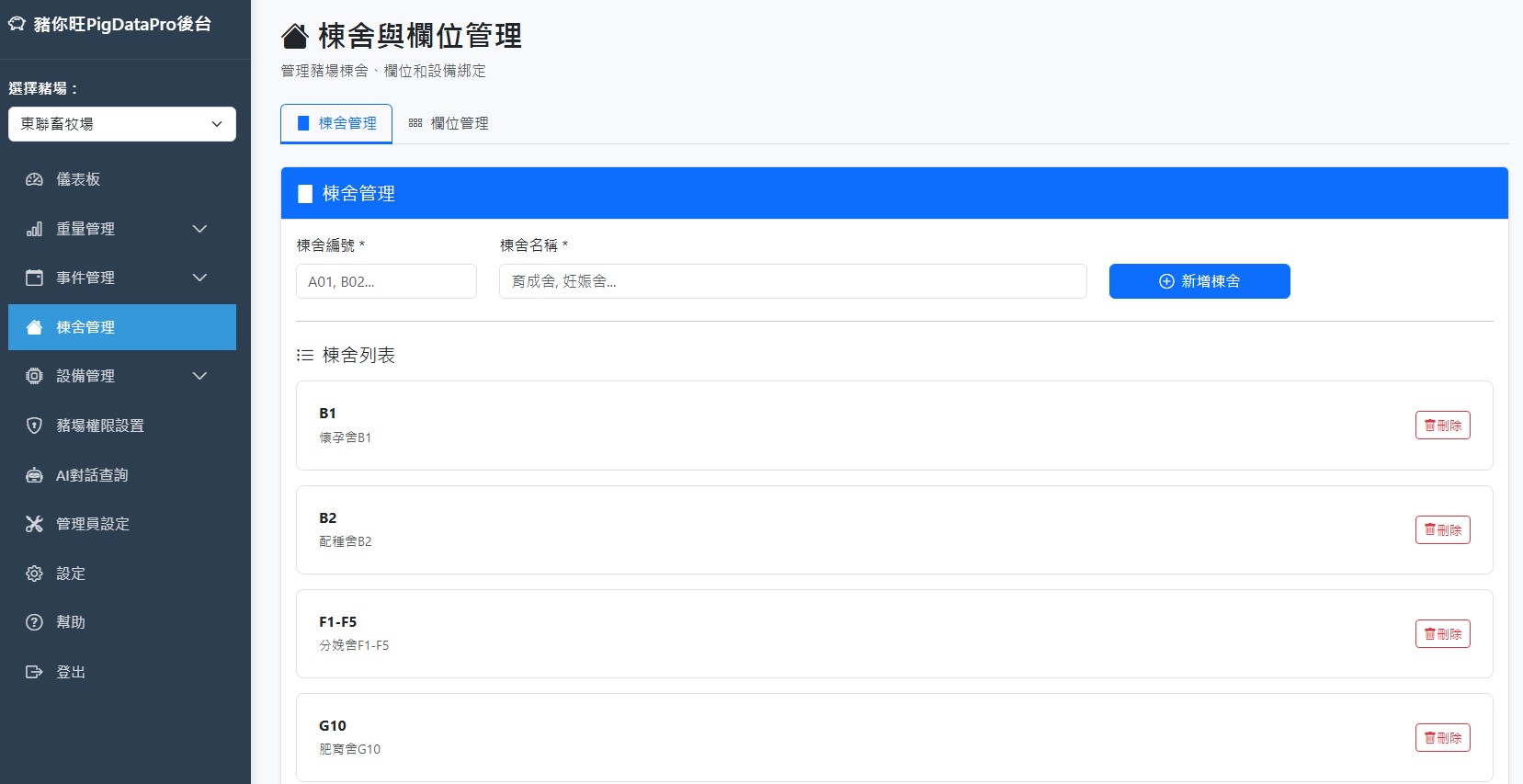Viewport: 1523px width, 784px height.
Task: Open the 選擇豬場 dropdown showing 東聯畜牧場
Action: [122, 124]
